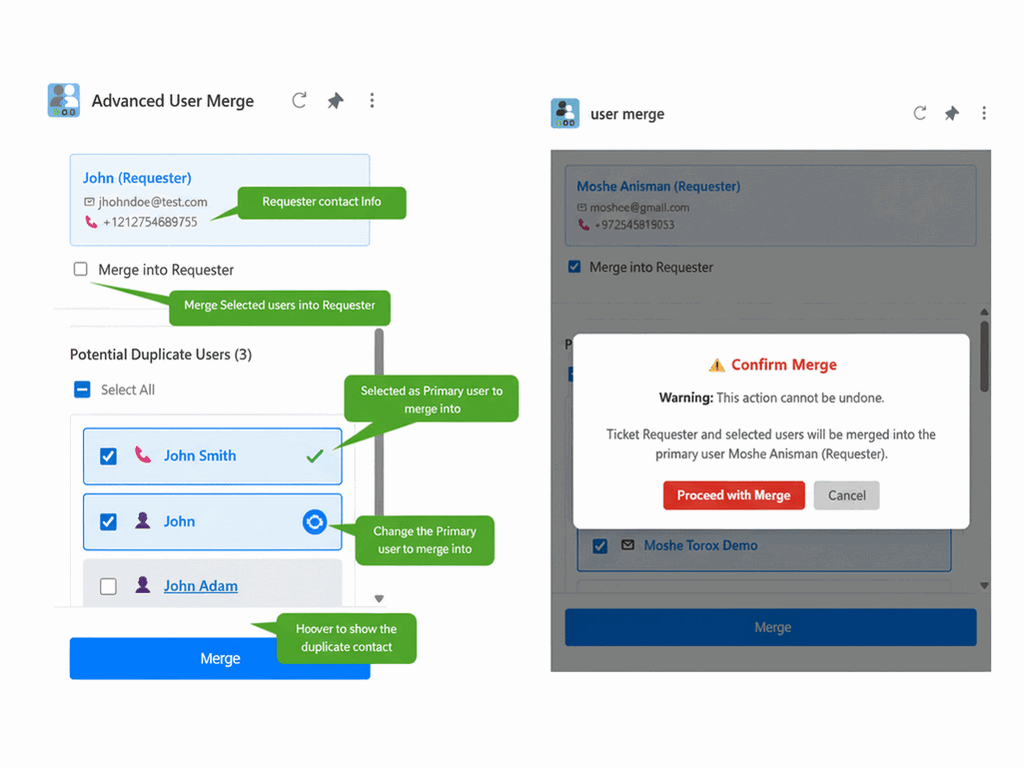Click the warning triangle in Confirm Merge dialog
Screen dimensions: 1024x768
pyautogui.click(x=717, y=365)
